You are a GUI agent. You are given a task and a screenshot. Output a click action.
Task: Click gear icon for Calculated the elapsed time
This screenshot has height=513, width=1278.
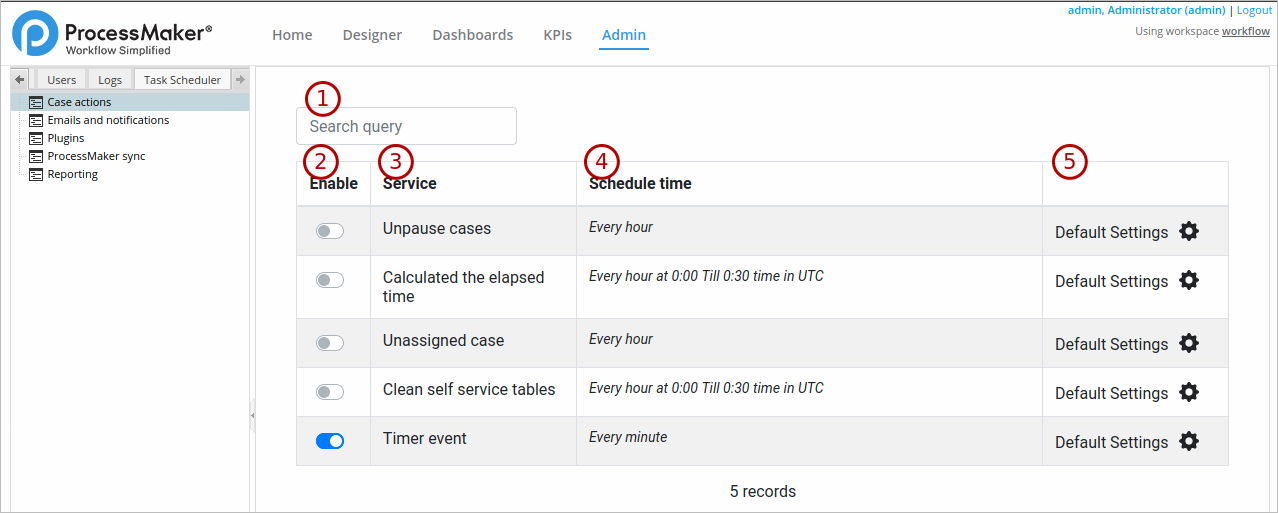click(x=1188, y=280)
